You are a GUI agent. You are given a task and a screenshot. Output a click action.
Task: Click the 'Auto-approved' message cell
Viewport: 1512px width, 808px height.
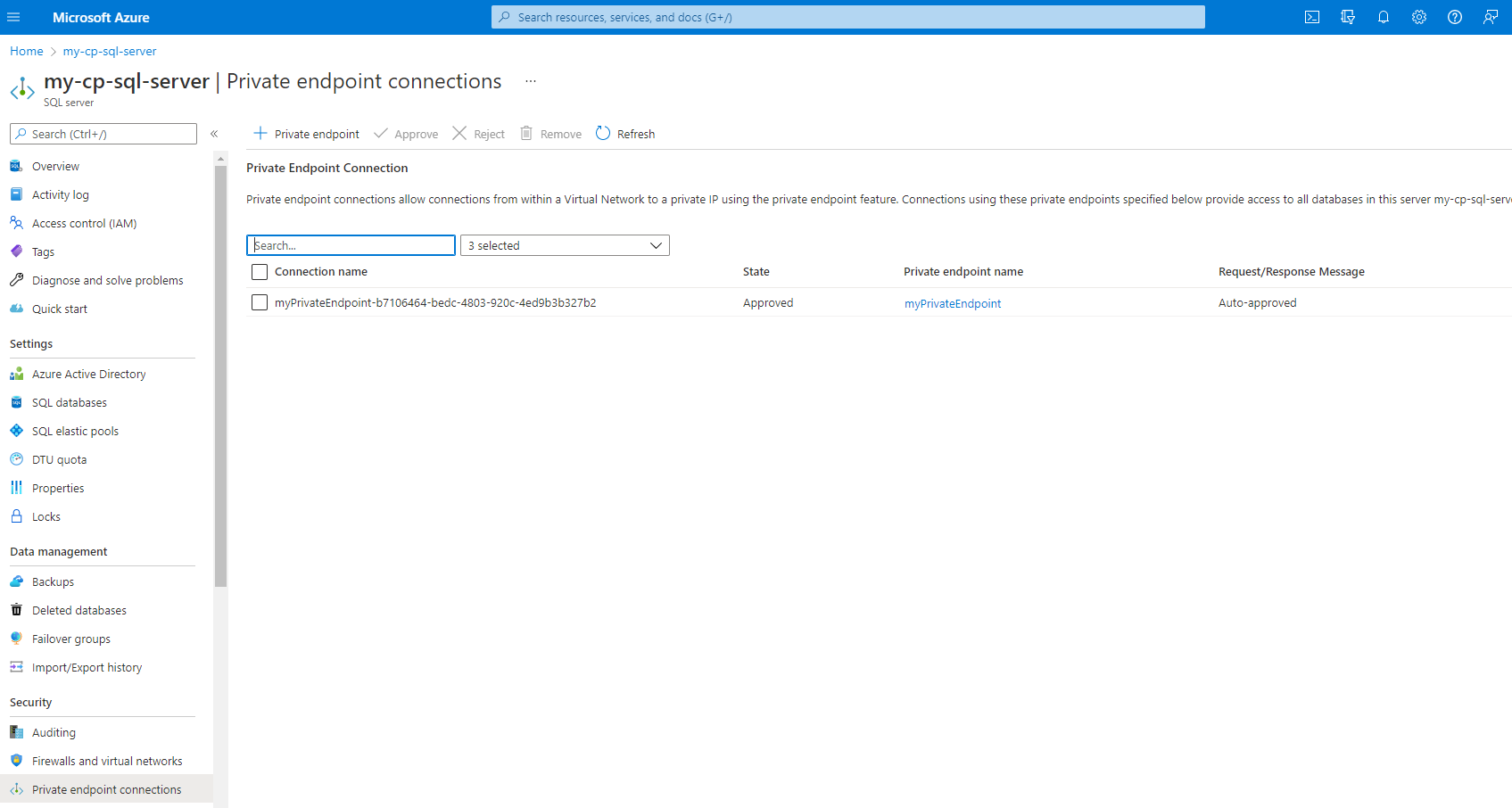coord(1258,302)
